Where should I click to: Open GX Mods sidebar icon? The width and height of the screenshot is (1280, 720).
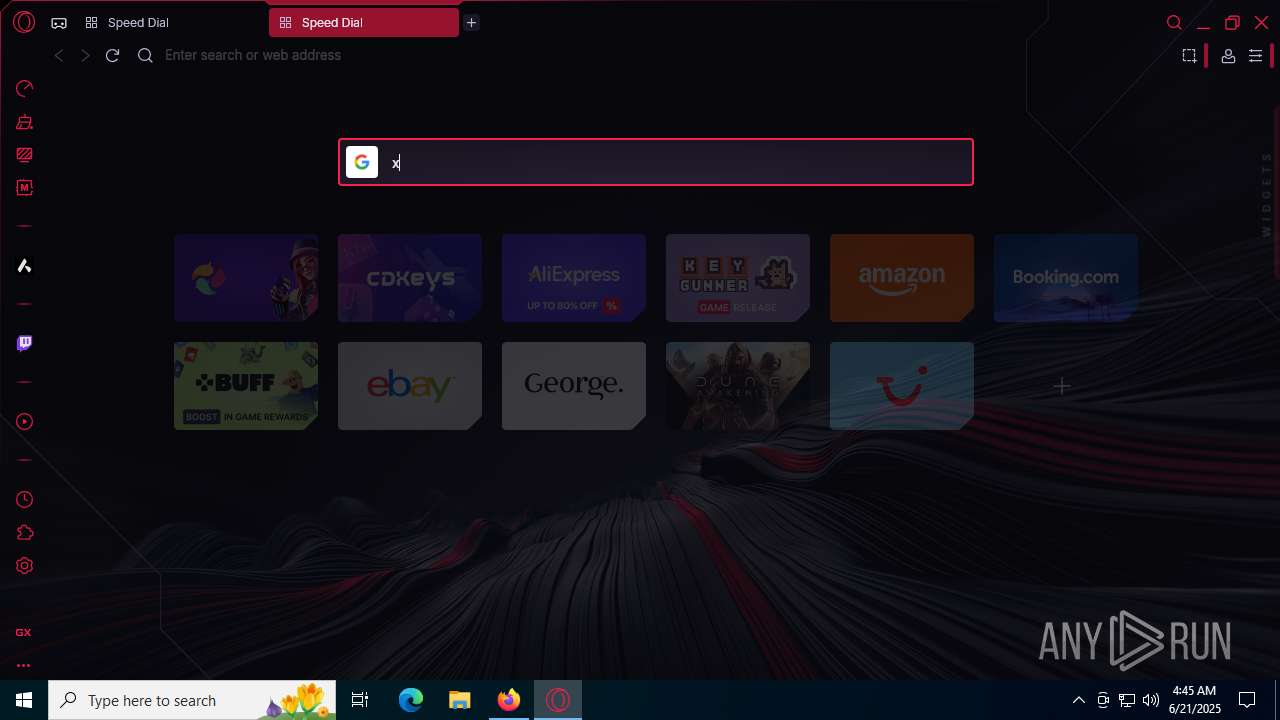[x=24, y=187]
